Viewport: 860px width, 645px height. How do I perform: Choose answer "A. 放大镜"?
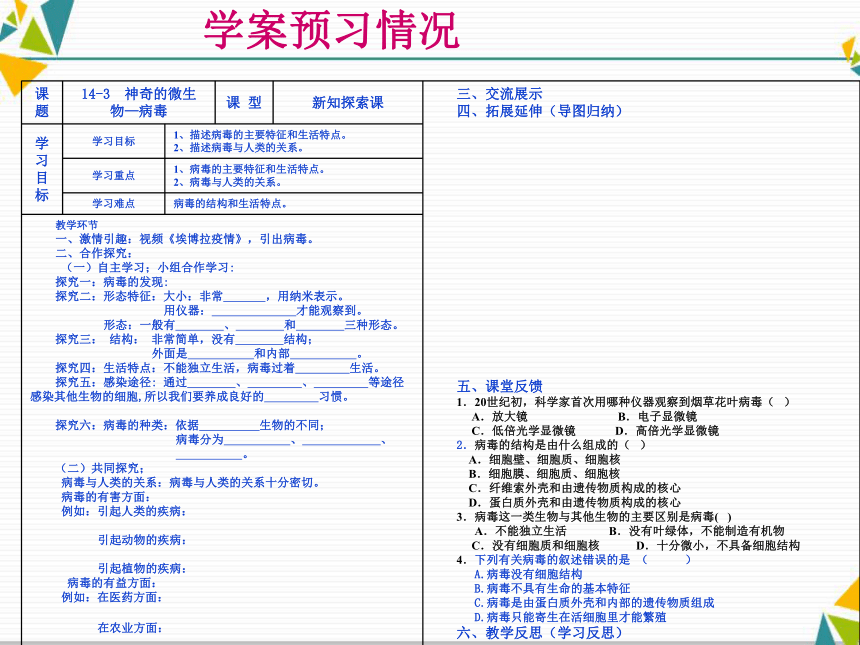[499, 416]
